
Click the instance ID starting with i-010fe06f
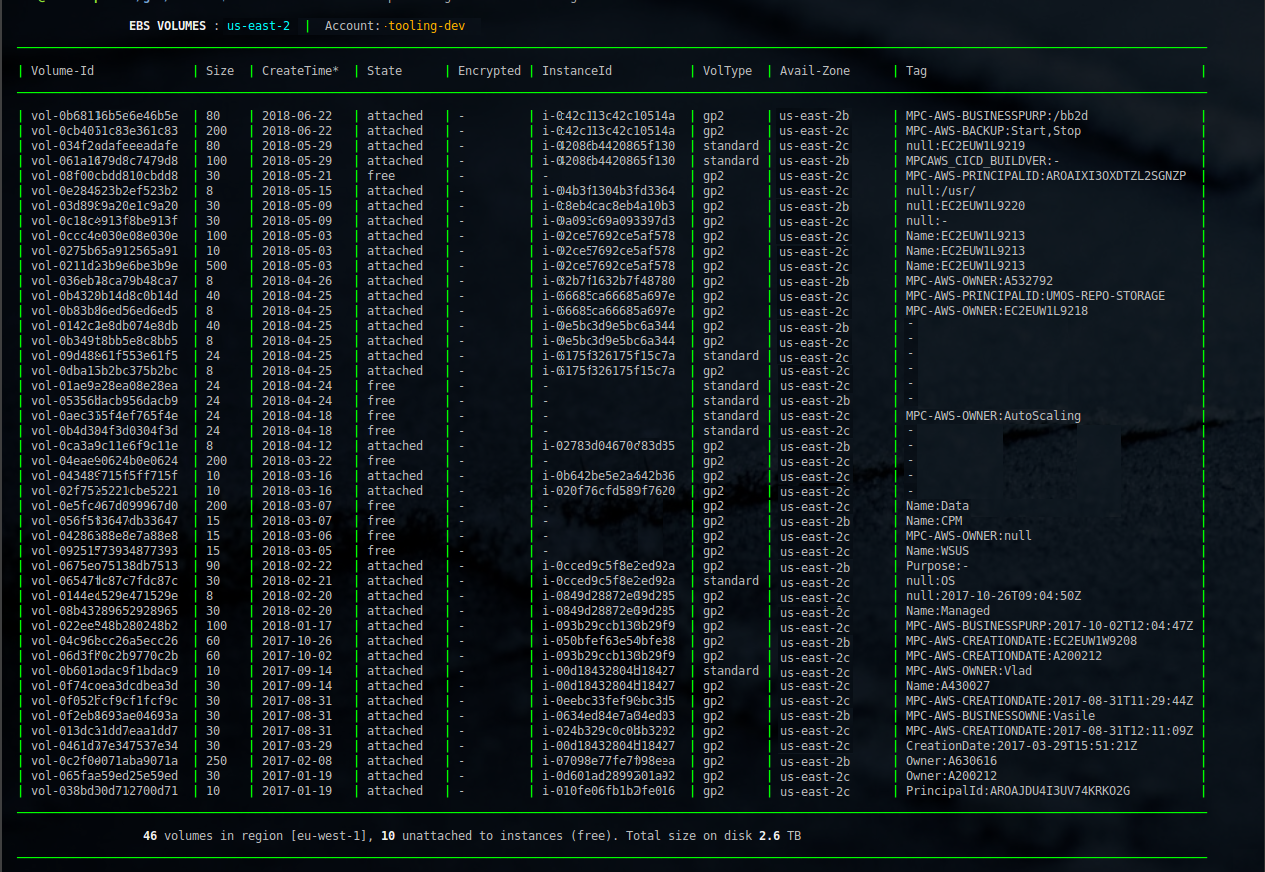608,791
